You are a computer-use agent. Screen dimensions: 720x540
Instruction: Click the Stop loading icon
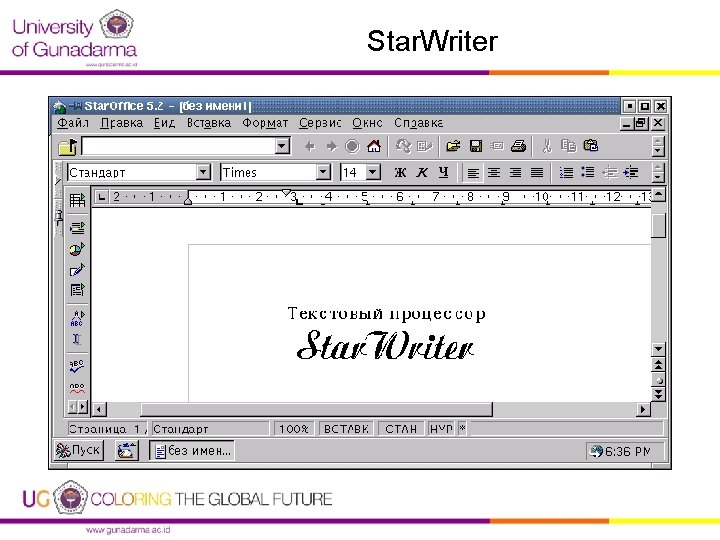pos(352,146)
